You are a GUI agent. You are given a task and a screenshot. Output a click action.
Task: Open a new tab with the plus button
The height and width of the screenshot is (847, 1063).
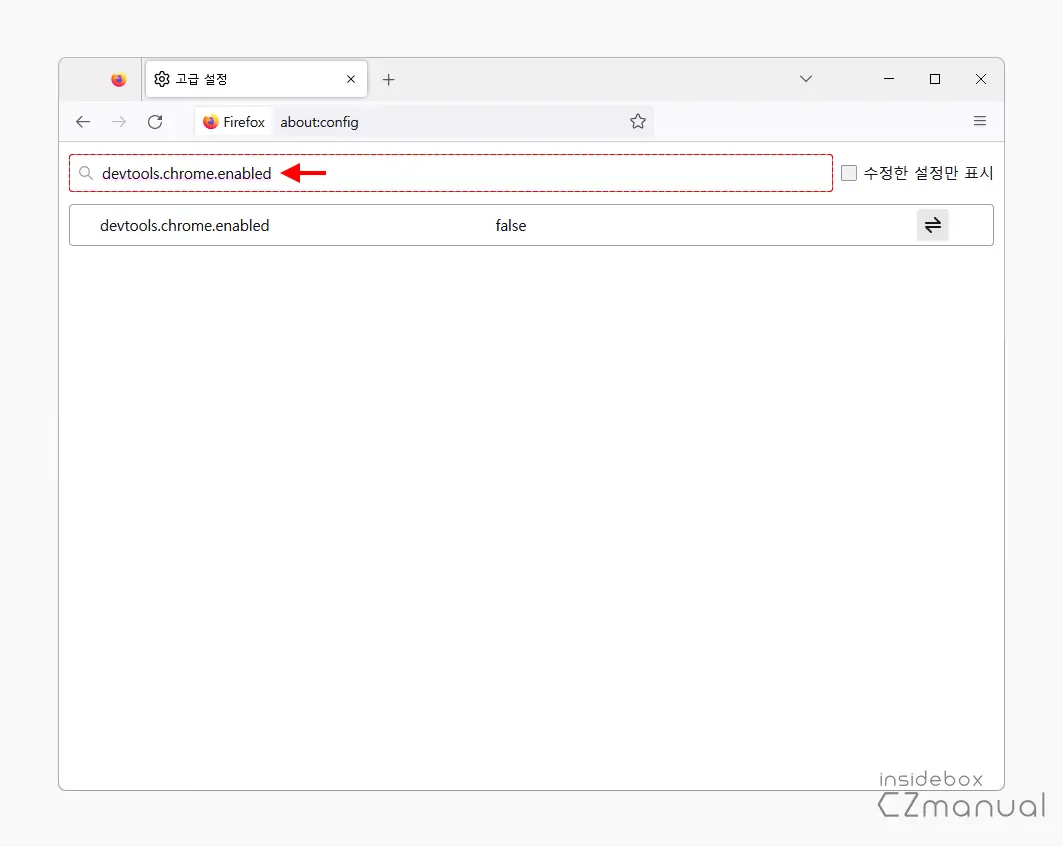tap(389, 78)
